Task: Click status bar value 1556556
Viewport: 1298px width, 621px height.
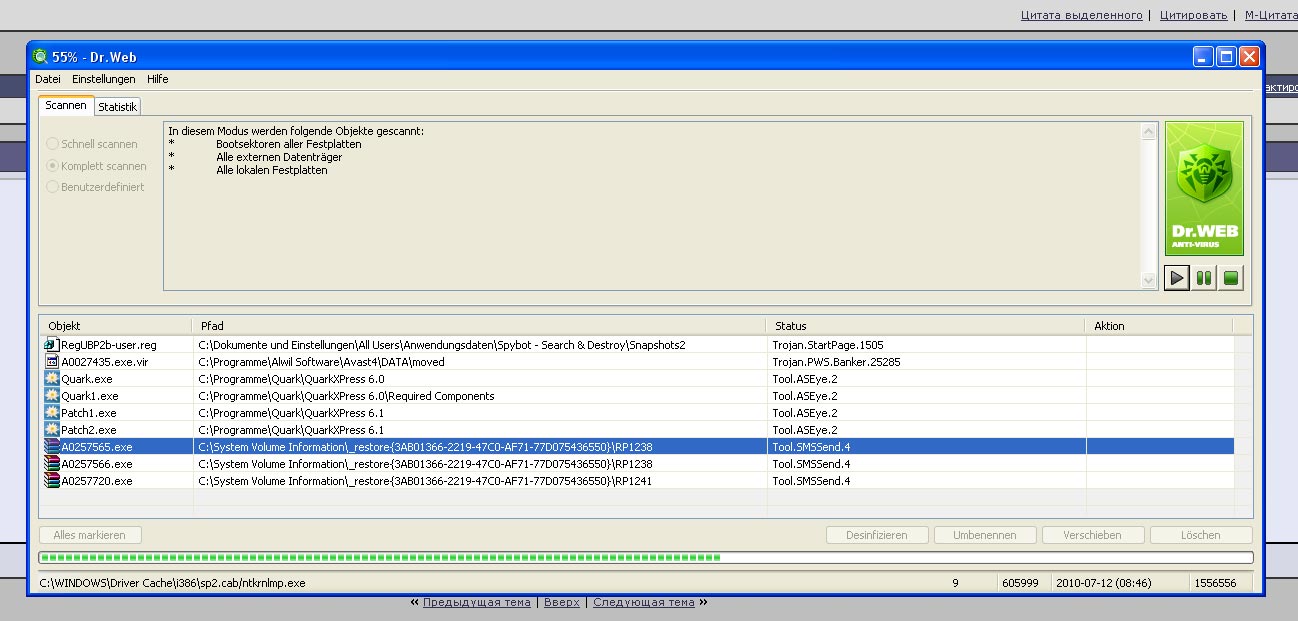Action: (1215, 582)
